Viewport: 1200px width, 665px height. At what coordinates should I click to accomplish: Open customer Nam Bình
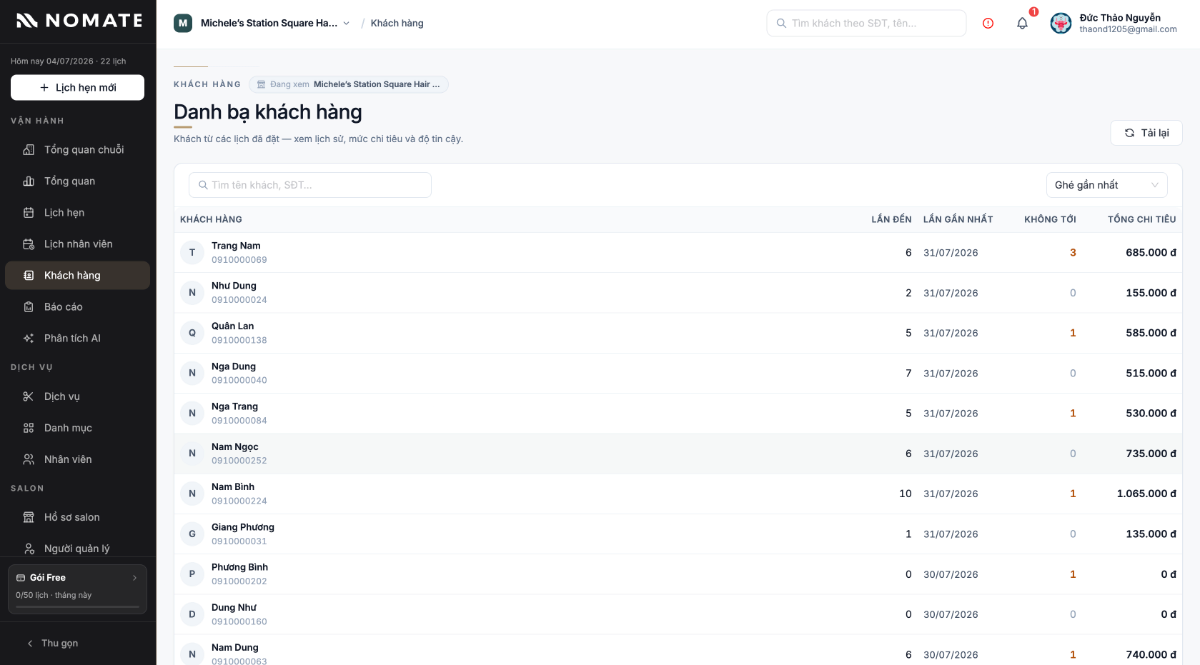pyautogui.click(x=678, y=494)
